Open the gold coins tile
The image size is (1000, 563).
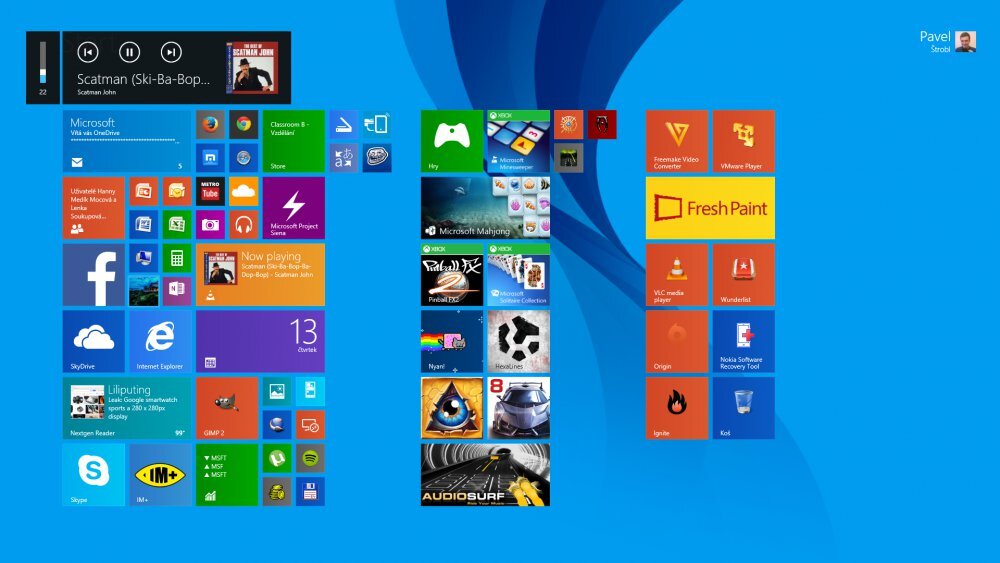tap(277, 492)
